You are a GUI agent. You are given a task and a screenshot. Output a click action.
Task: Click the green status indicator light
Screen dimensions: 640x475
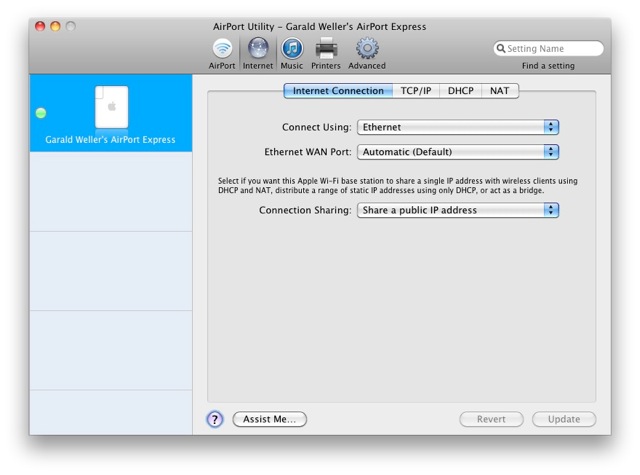click(x=41, y=113)
